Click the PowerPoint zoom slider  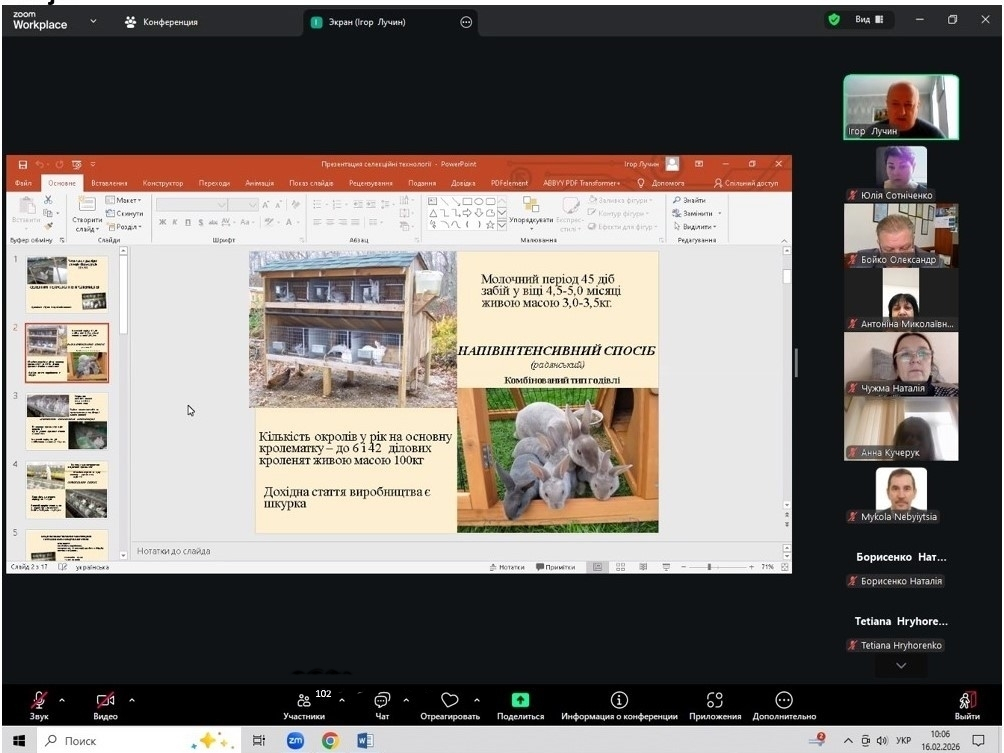point(709,567)
